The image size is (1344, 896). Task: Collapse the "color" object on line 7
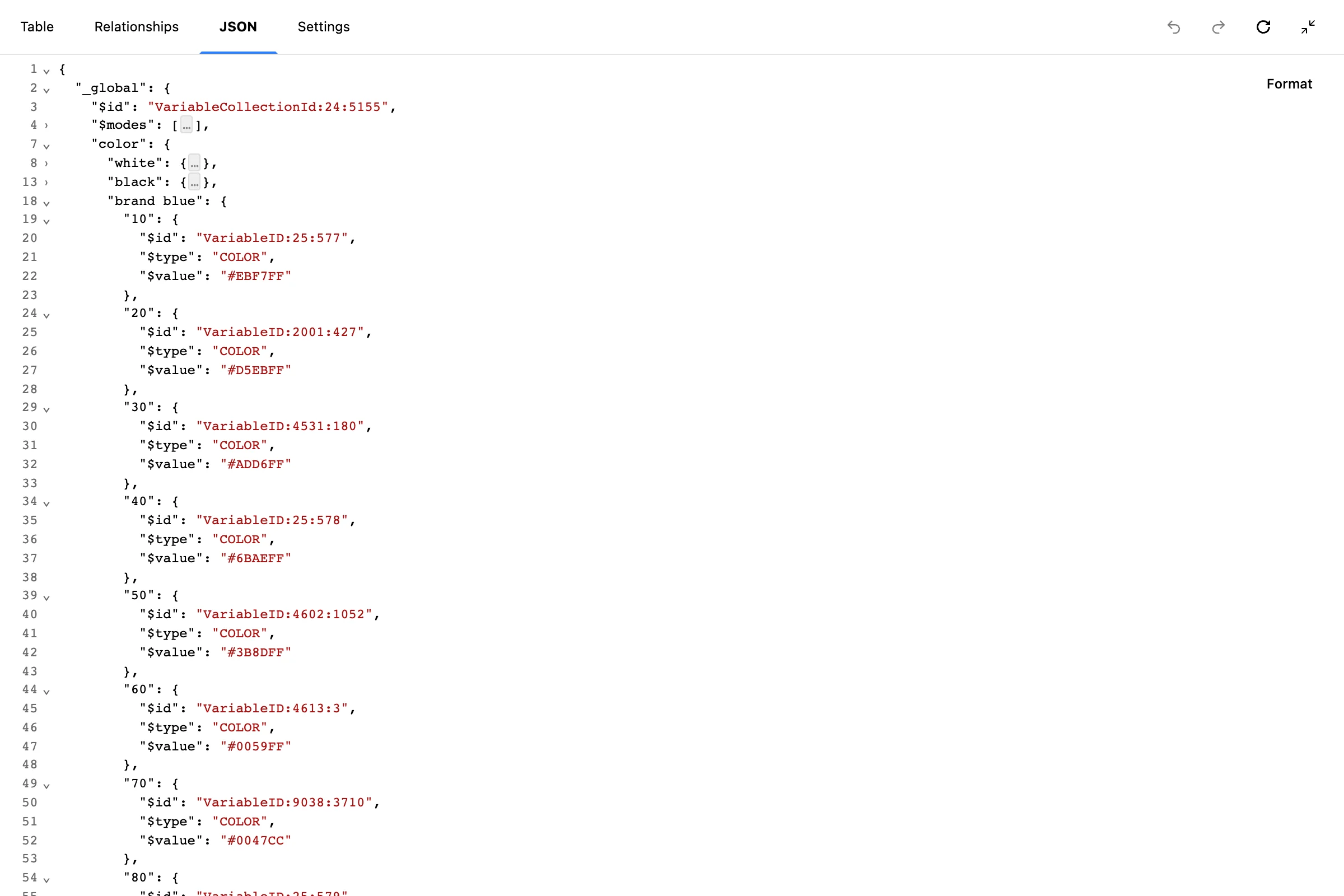tap(46, 146)
